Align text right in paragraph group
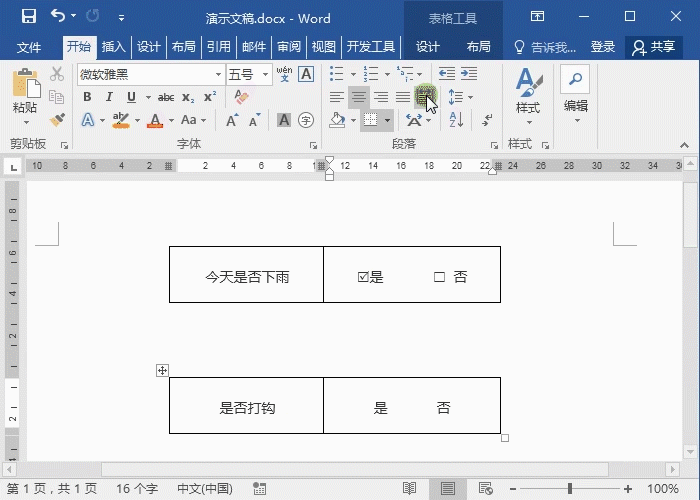 pos(381,97)
